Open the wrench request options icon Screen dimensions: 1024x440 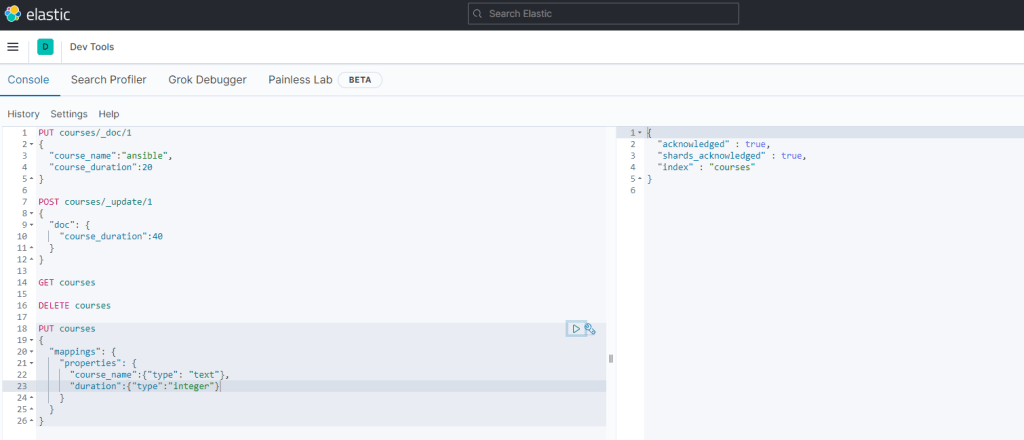pos(590,328)
